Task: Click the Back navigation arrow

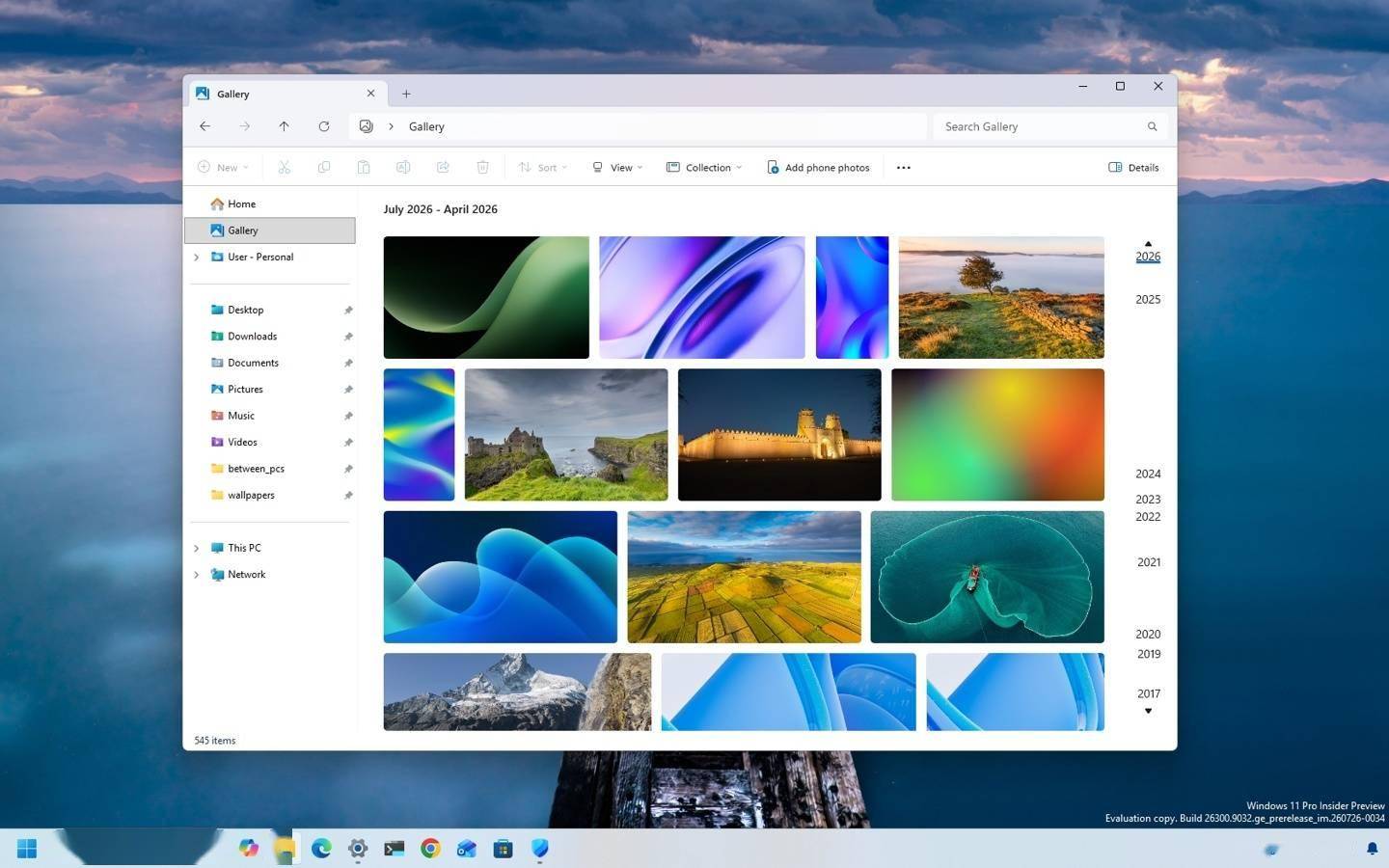Action: click(x=204, y=126)
